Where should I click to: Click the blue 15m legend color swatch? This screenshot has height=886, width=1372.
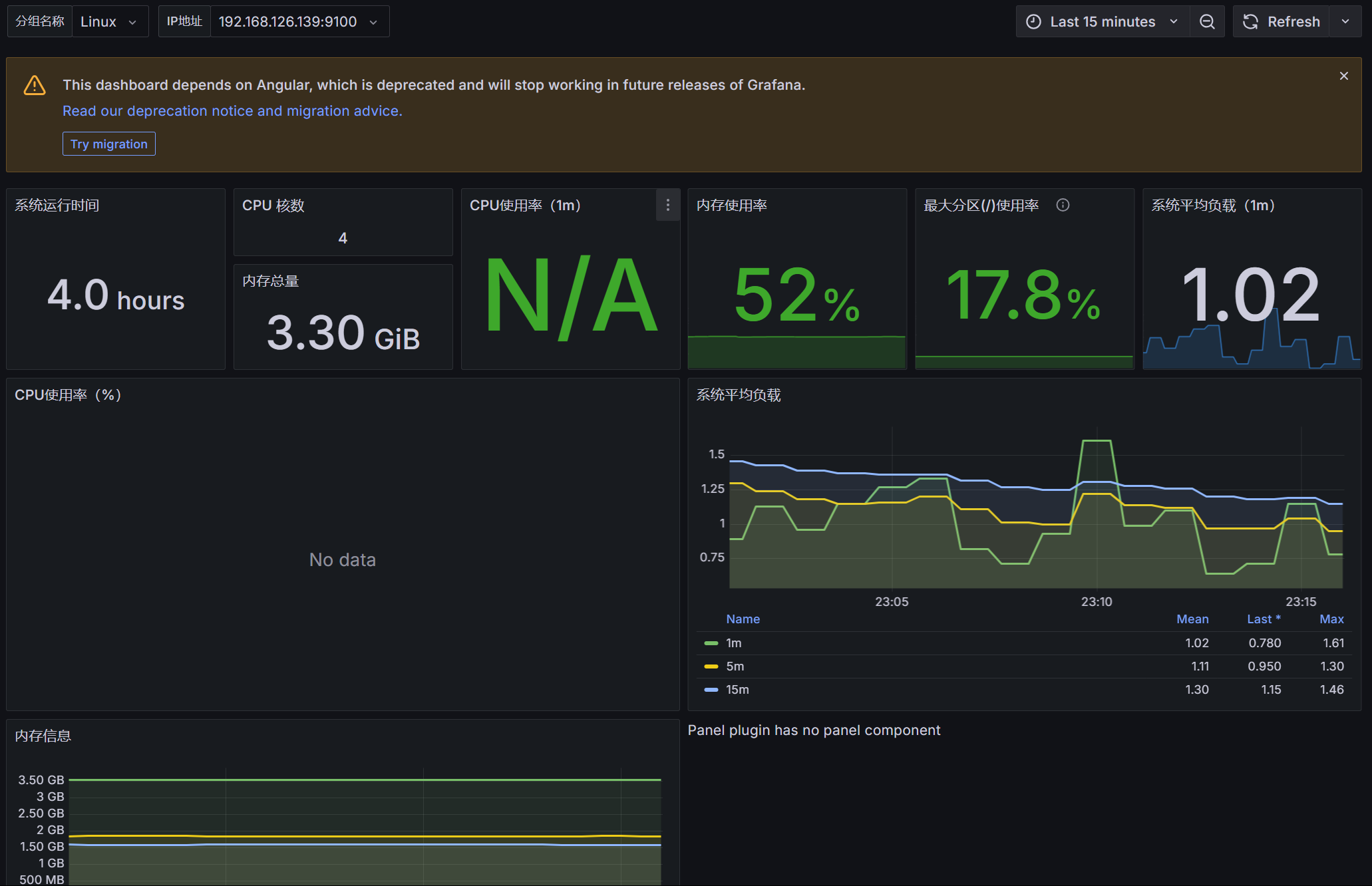pos(711,690)
